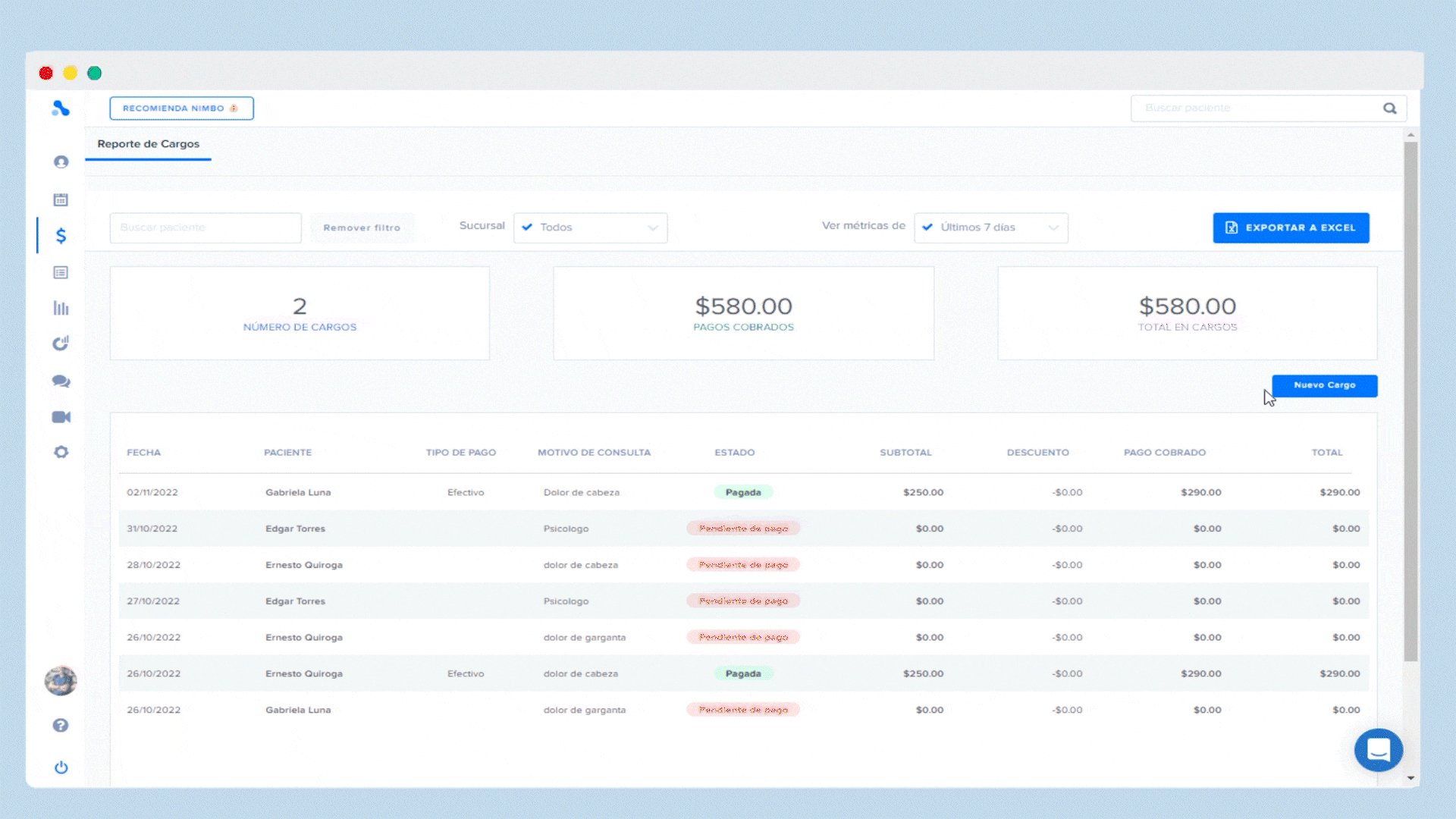Click the Remover filtro button
This screenshot has height=819, width=1456.
(x=362, y=227)
